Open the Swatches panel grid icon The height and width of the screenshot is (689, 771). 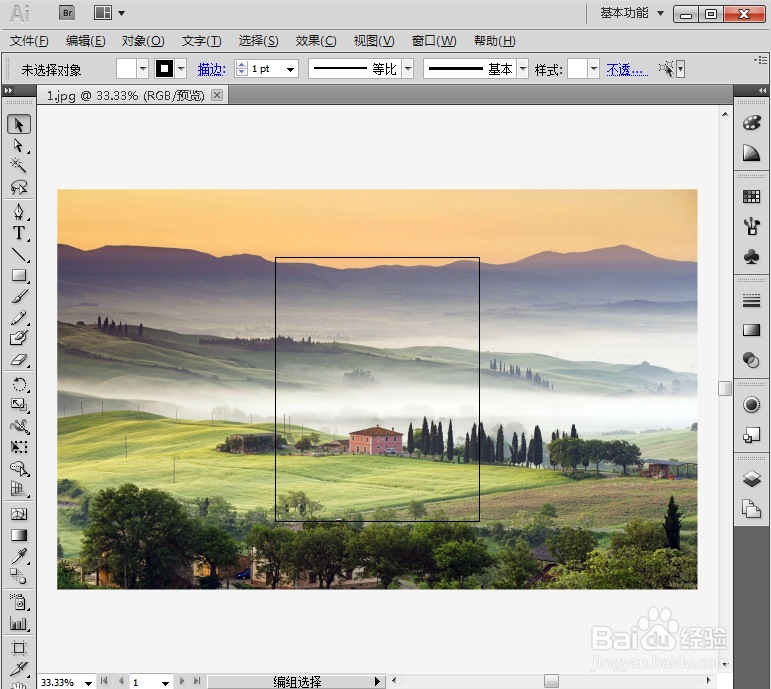pyautogui.click(x=751, y=197)
